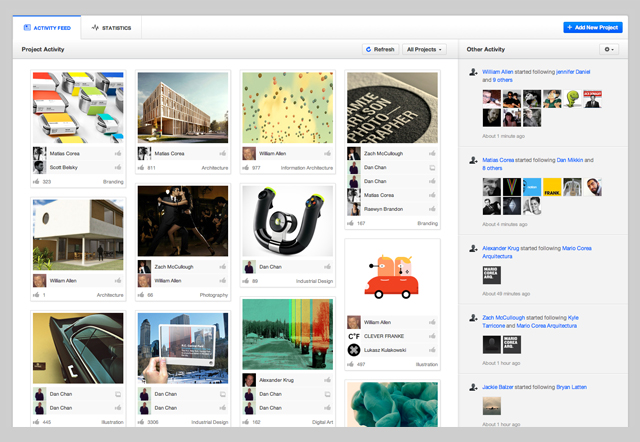This screenshot has width=640, height=442.
Task: Click the Refresh button
Action: pyautogui.click(x=380, y=48)
